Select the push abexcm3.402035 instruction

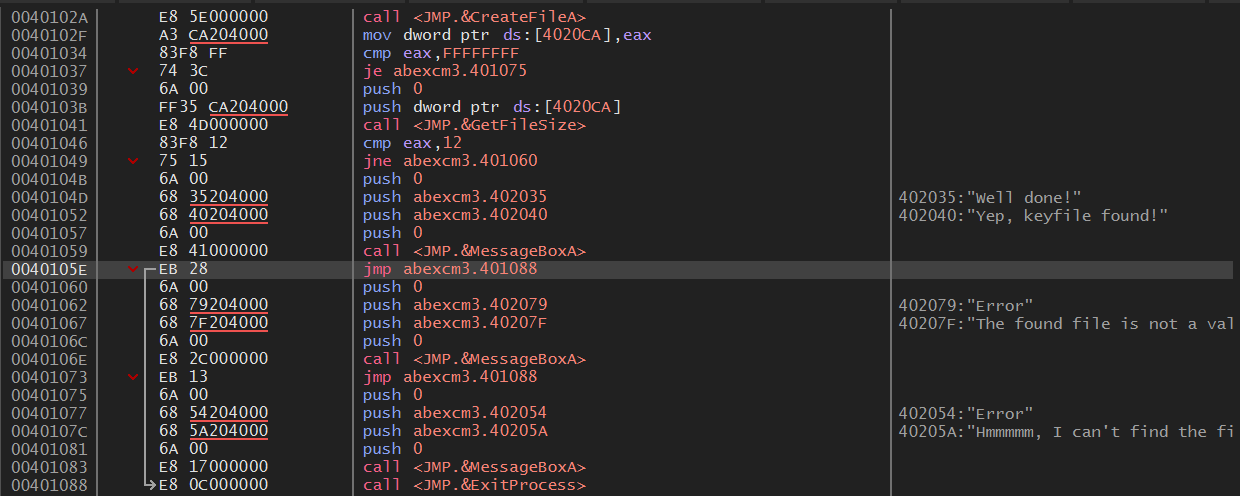pos(455,197)
